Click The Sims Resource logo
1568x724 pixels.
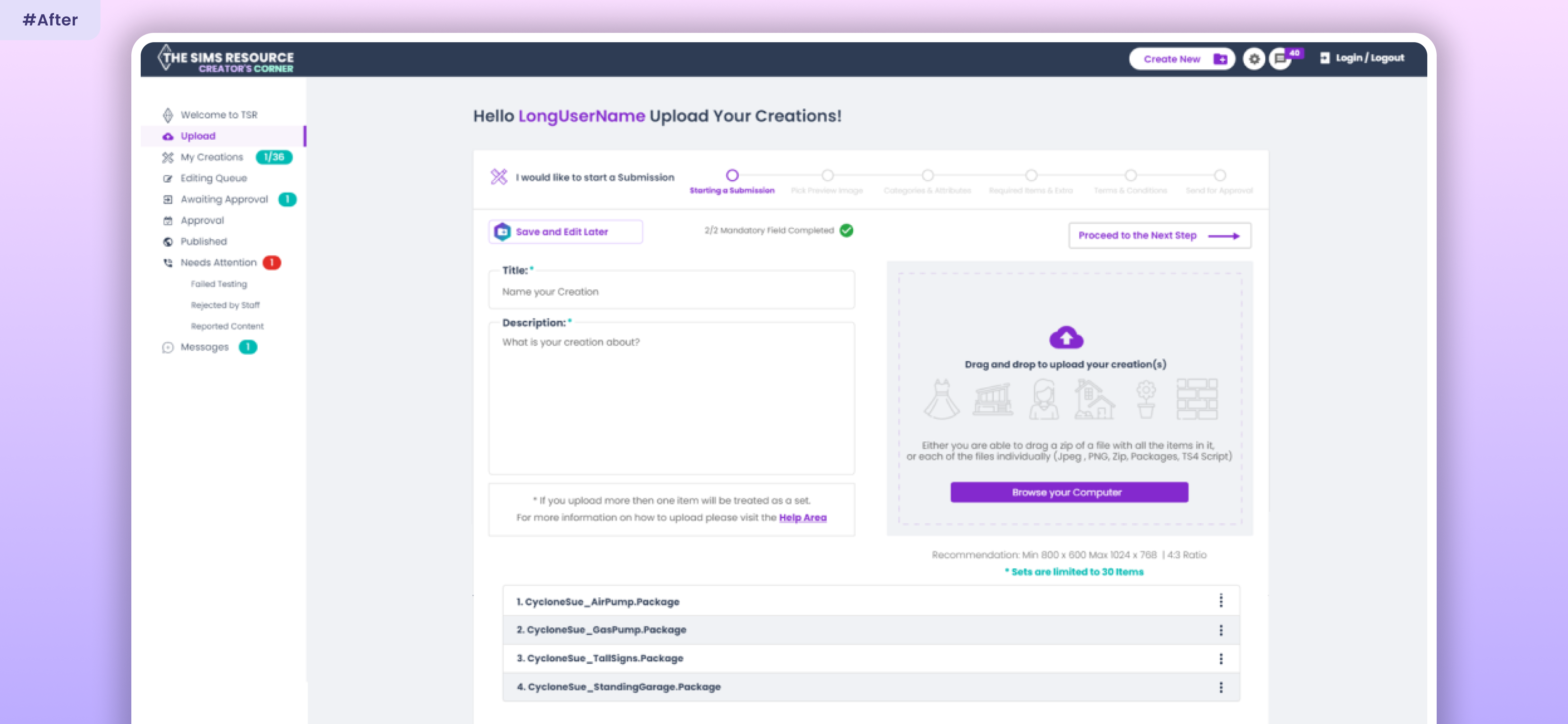[x=226, y=59]
